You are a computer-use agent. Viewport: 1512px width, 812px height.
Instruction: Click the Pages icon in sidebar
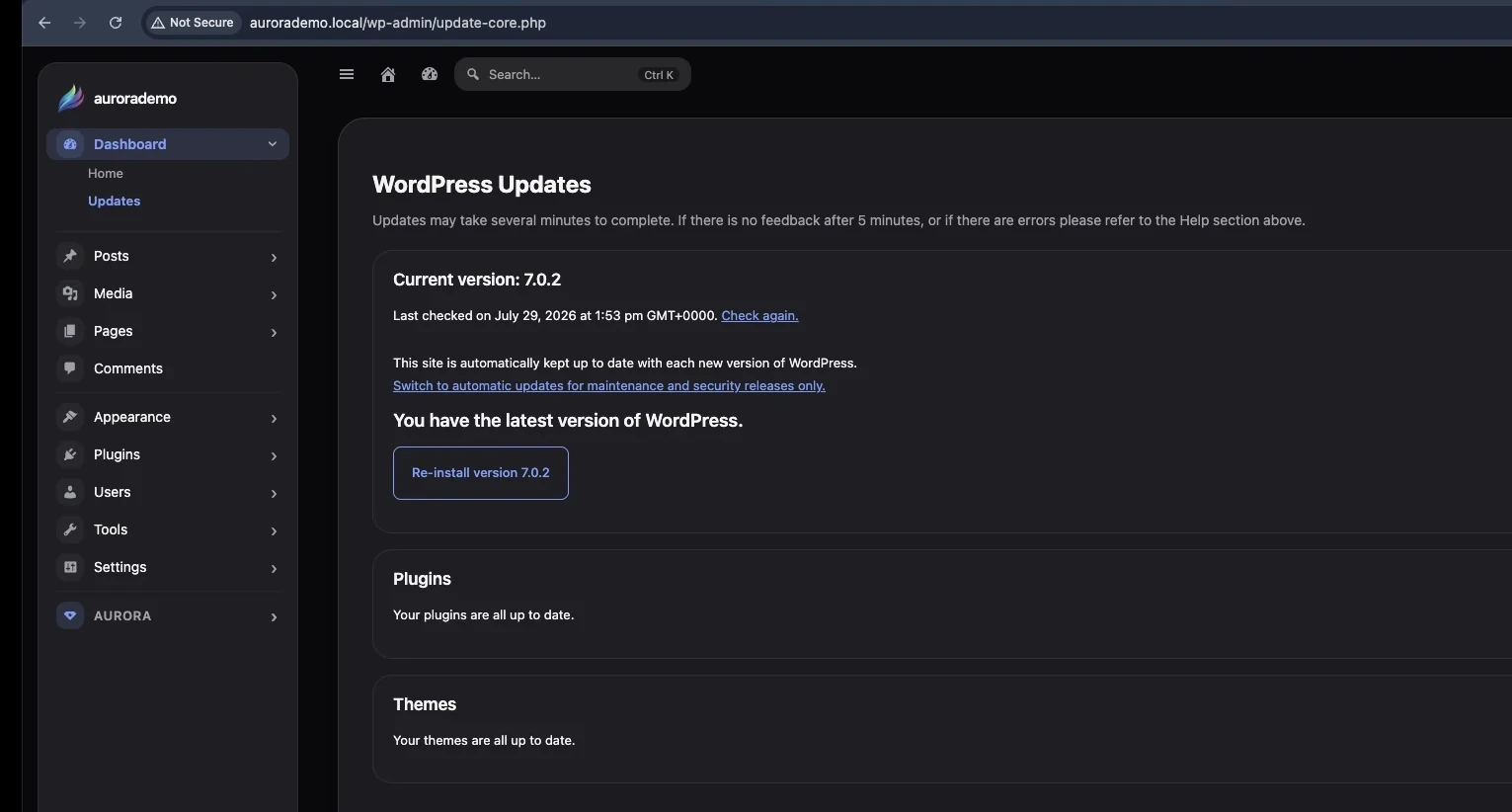(x=70, y=331)
